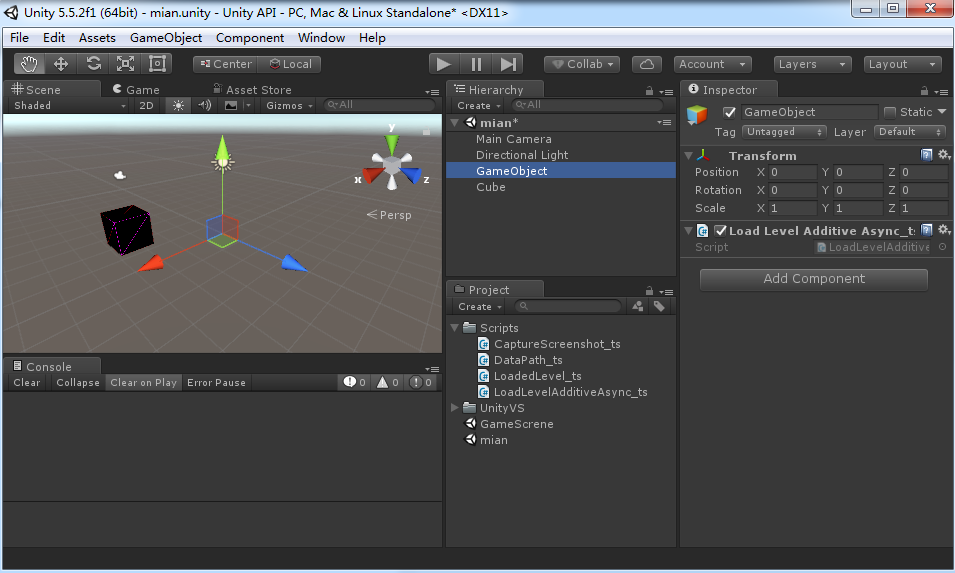
Task: Toggle console error messages filter
Action: [x=421, y=382]
